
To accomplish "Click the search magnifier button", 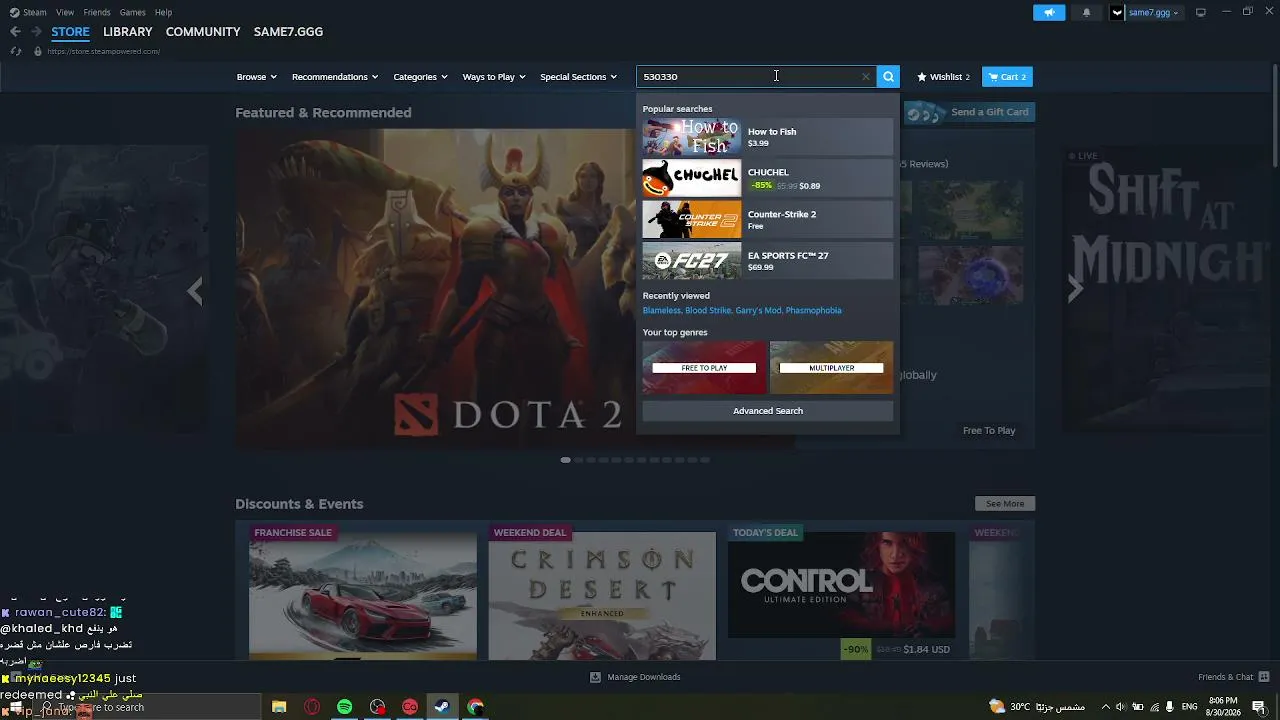I will [888, 77].
